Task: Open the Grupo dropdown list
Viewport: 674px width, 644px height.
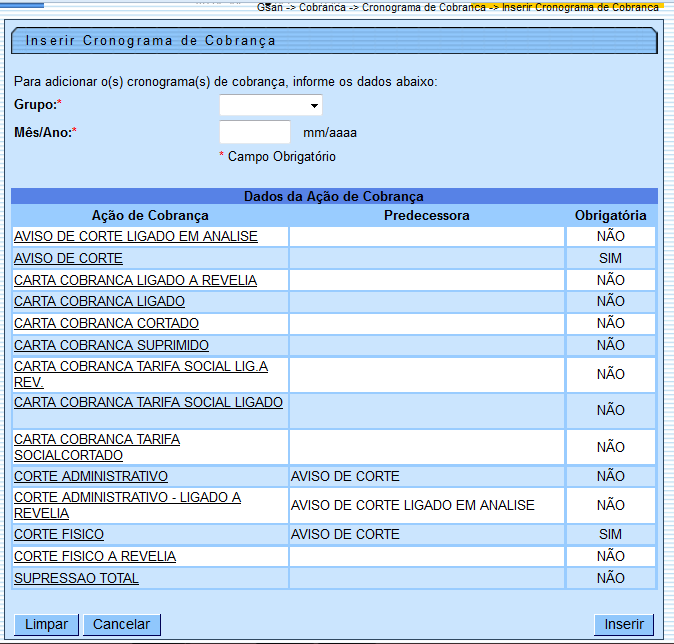Action: pos(270,105)
